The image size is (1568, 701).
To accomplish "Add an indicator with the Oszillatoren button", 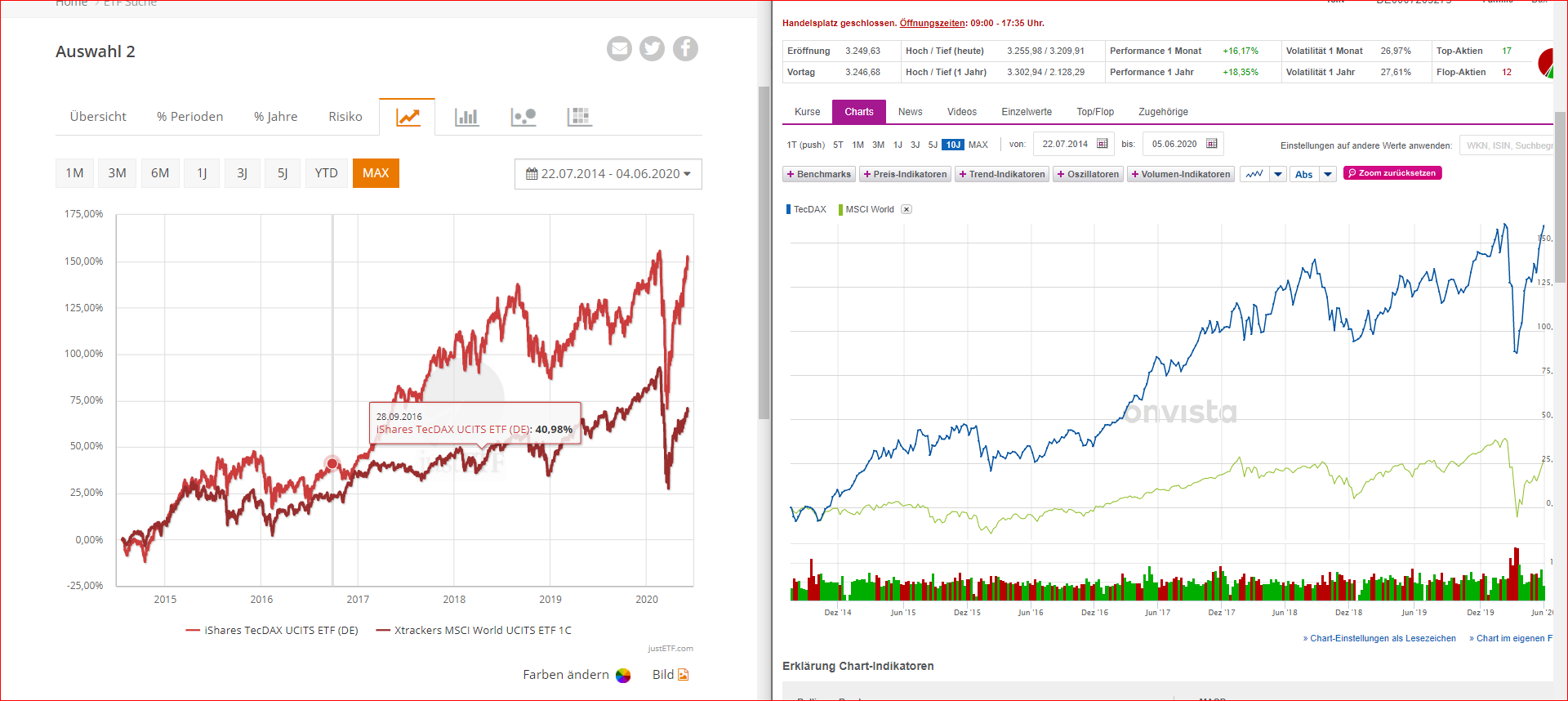I will 1088,174.
